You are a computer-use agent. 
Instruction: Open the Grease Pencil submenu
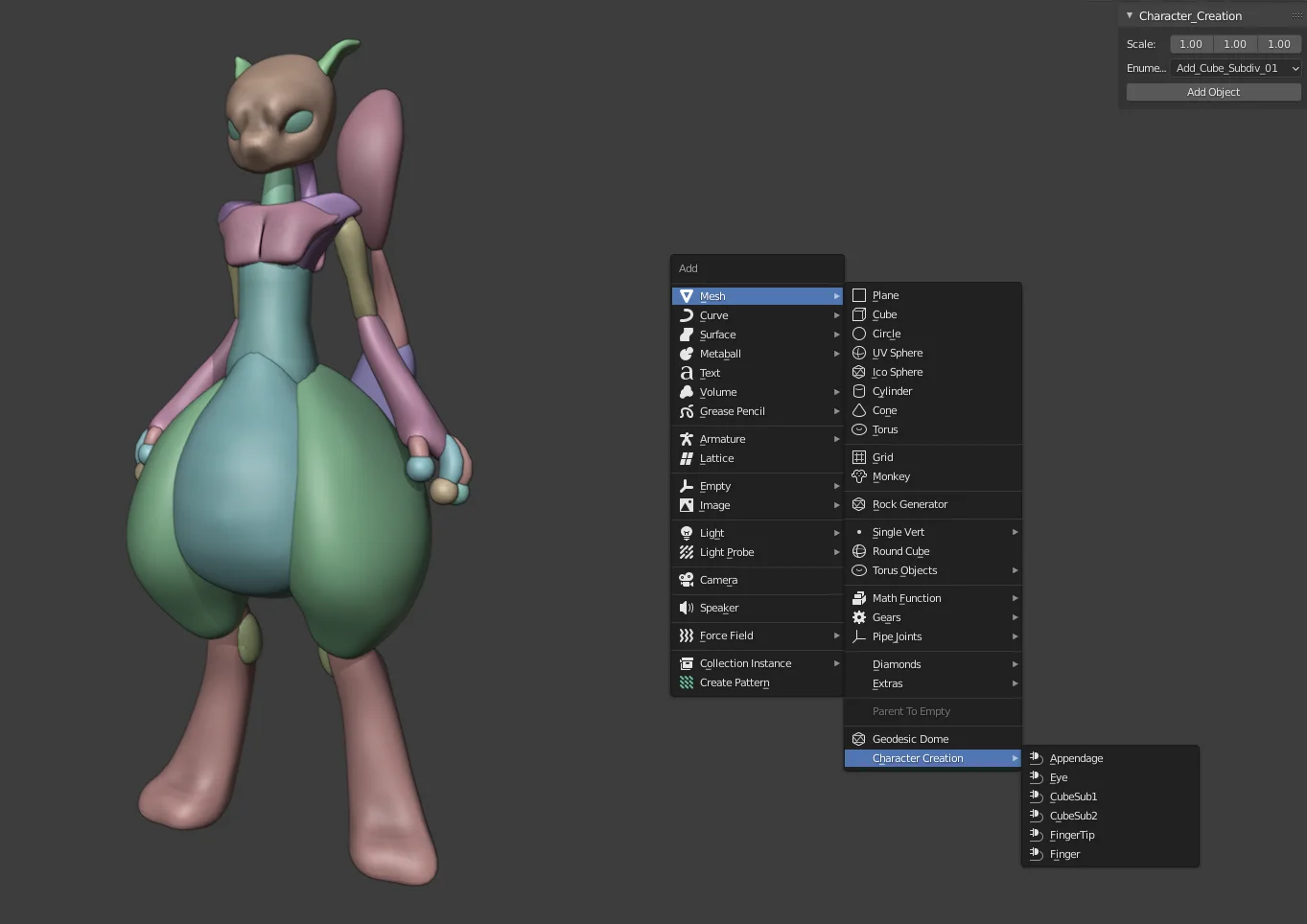click(x=733, y=411)
